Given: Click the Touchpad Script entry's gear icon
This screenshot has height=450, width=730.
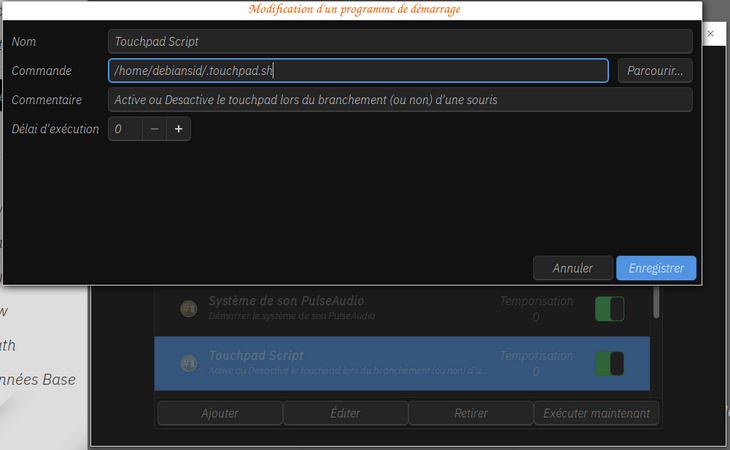Looking at the screenshot, I should (x=187, y=363).
